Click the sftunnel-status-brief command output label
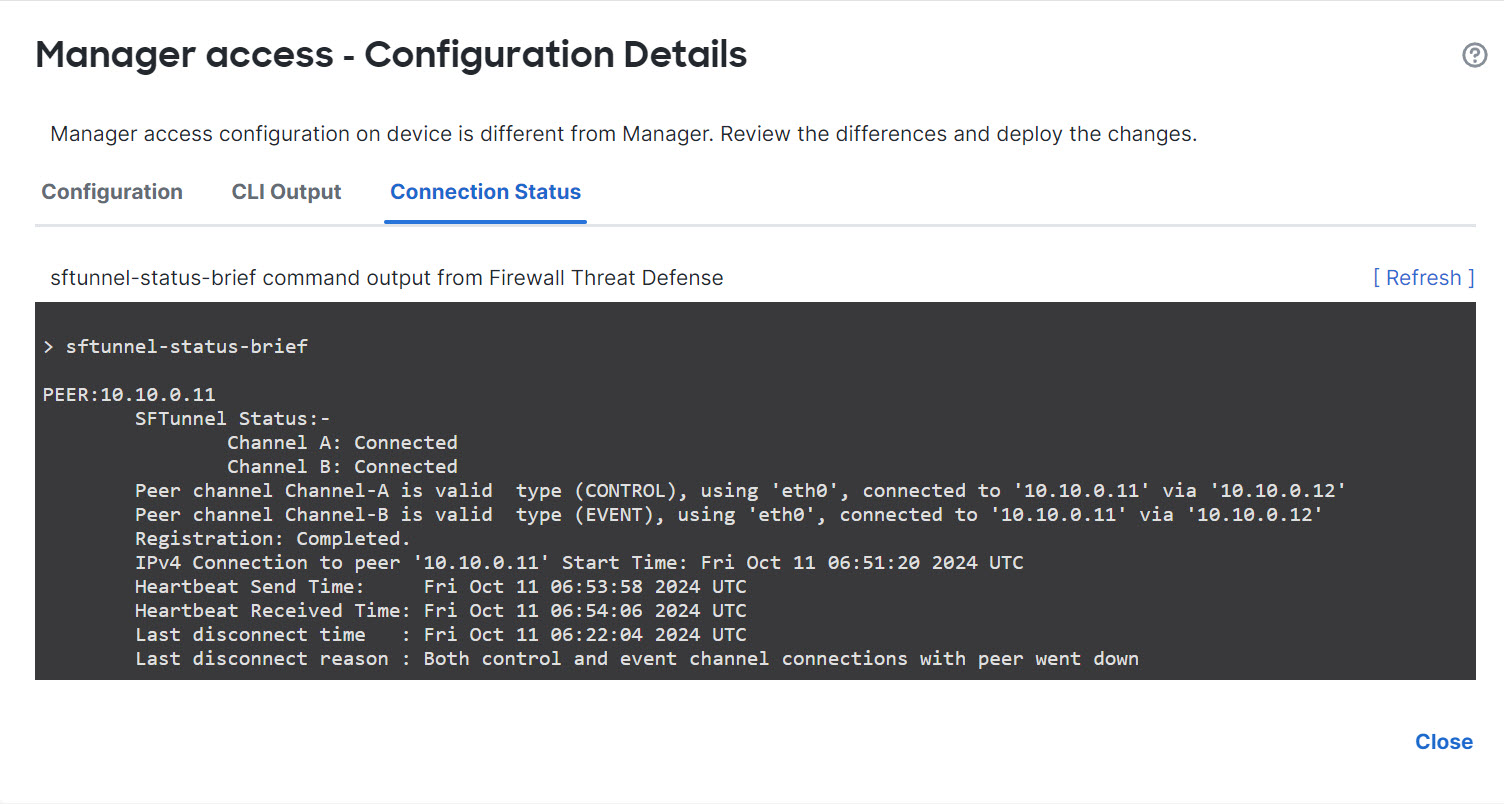The image size is (1504, 804). point(388,277)
